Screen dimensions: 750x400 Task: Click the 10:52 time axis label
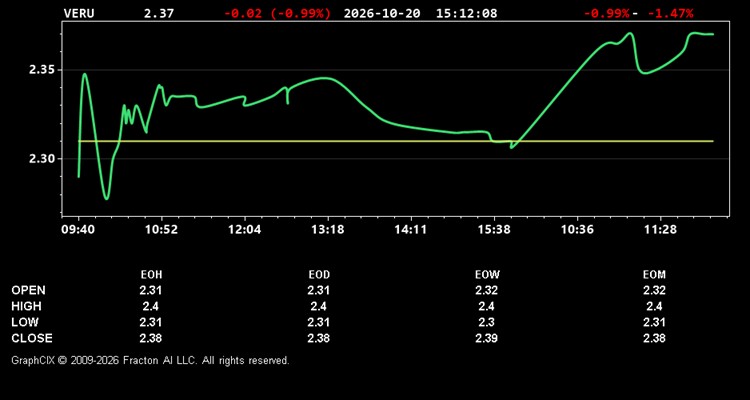click(x=162, y=230)
